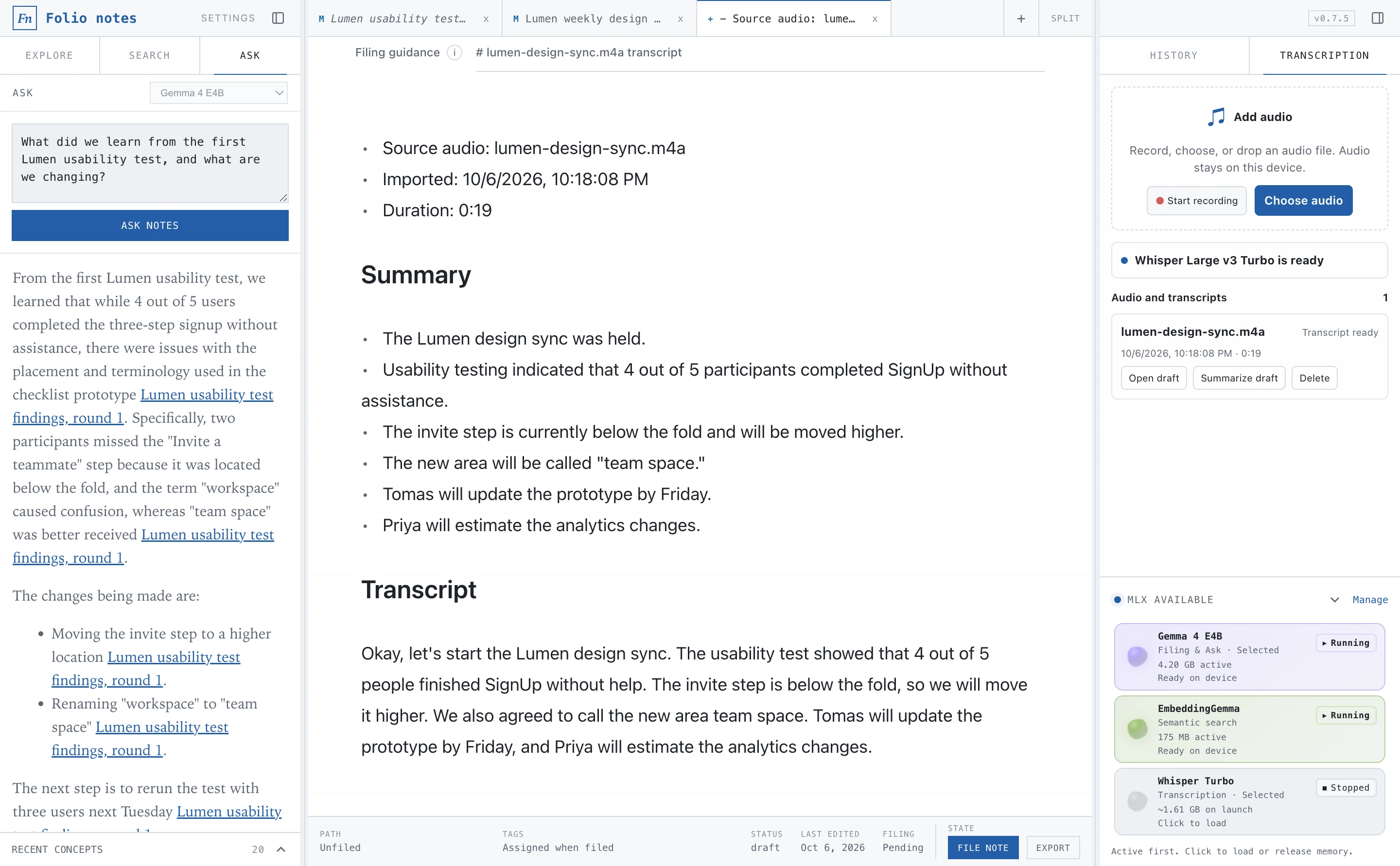Click the Split view button
1400x866 pixels.
[1066, 18]
